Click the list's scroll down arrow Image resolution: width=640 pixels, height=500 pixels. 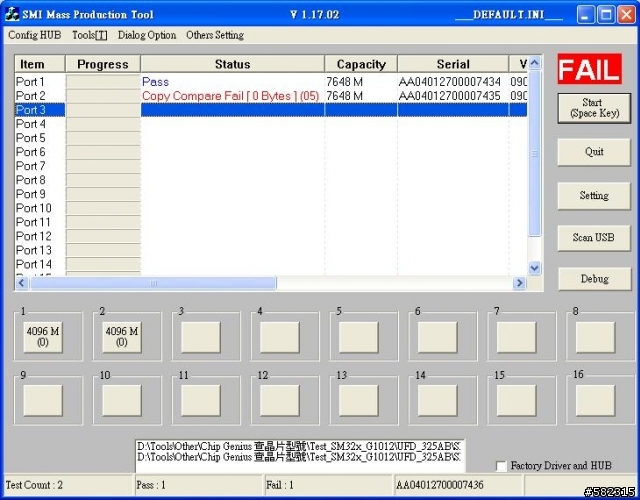click(534, 268)
